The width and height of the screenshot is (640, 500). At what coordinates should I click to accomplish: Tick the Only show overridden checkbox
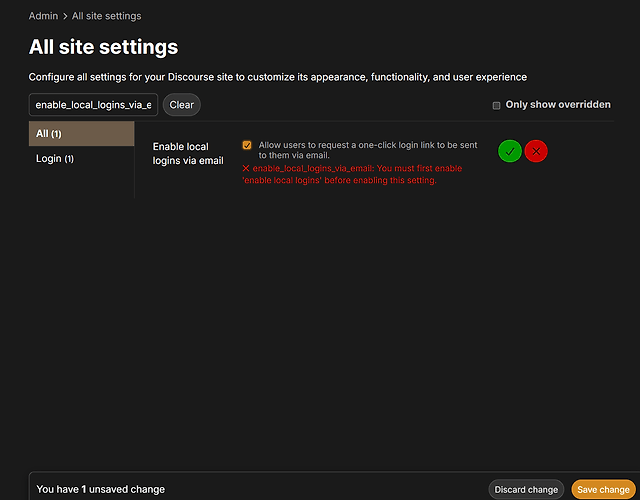496,106
